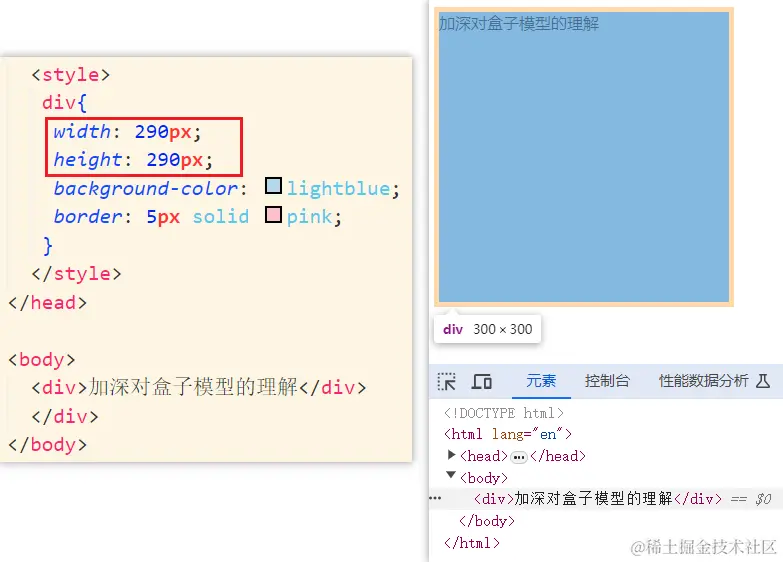This screenshot has height=562, width=783.
Task: Click the flask icon beside 性能数据分析
Action: click(x=763, y=381)
